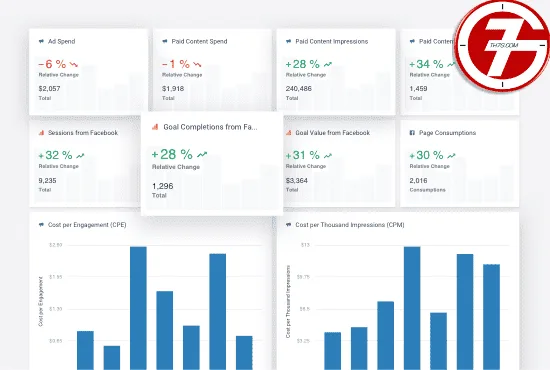Viewport: 550px width, 370px height.
Task: Click the +34 % relative change value
Action: click(427, 64)
